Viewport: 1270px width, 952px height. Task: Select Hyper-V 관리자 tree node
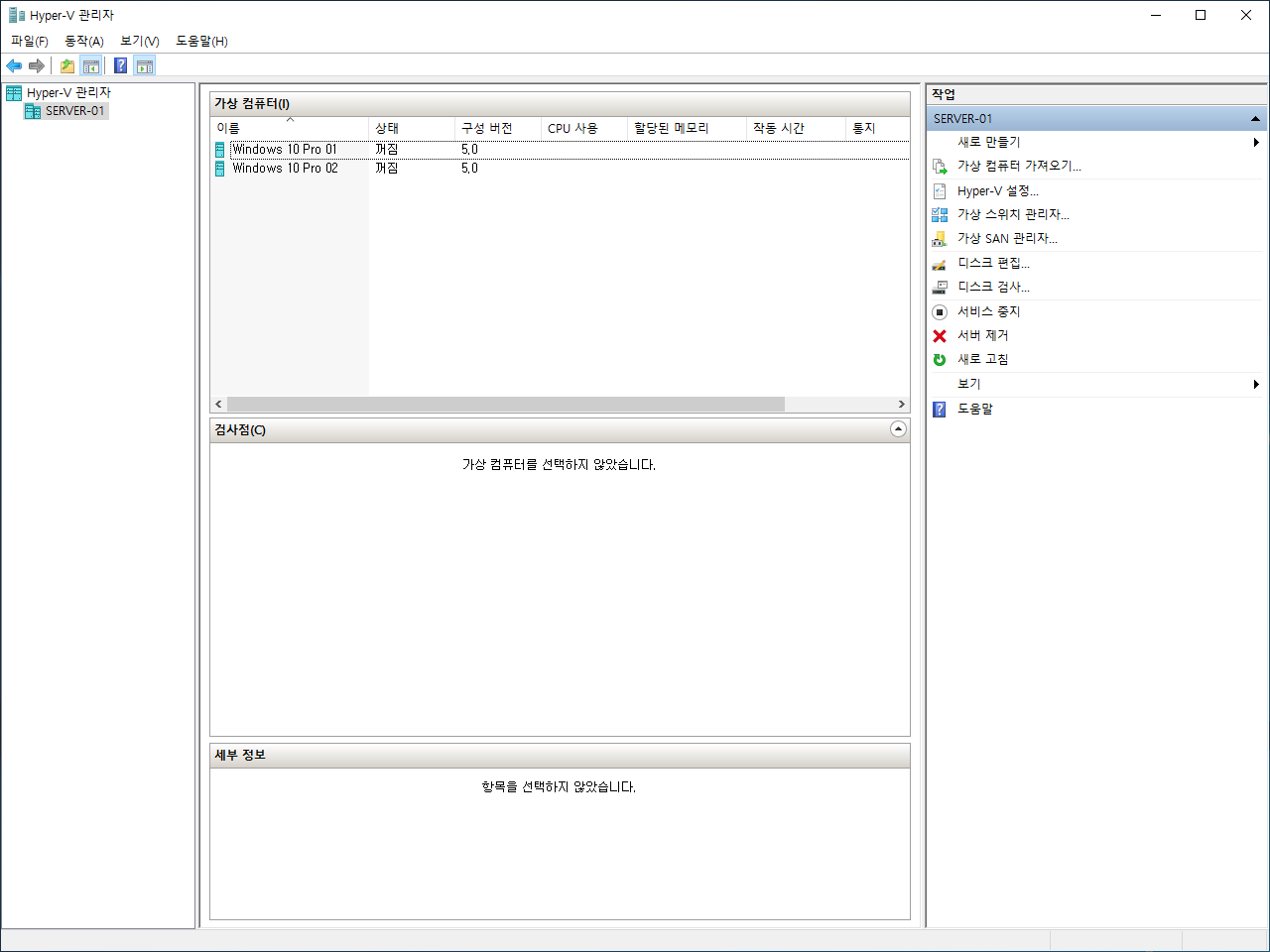pyautogui.click(x=68, y=92)
